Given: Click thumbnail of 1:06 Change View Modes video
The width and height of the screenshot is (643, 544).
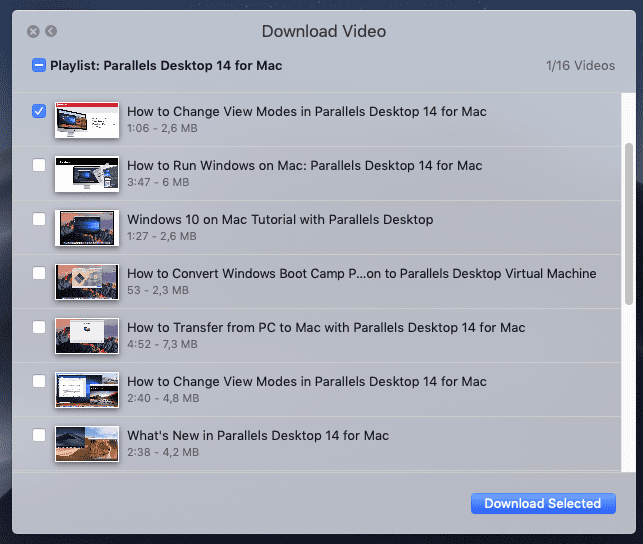Looking at the screenshot, I should pos(87,120).
